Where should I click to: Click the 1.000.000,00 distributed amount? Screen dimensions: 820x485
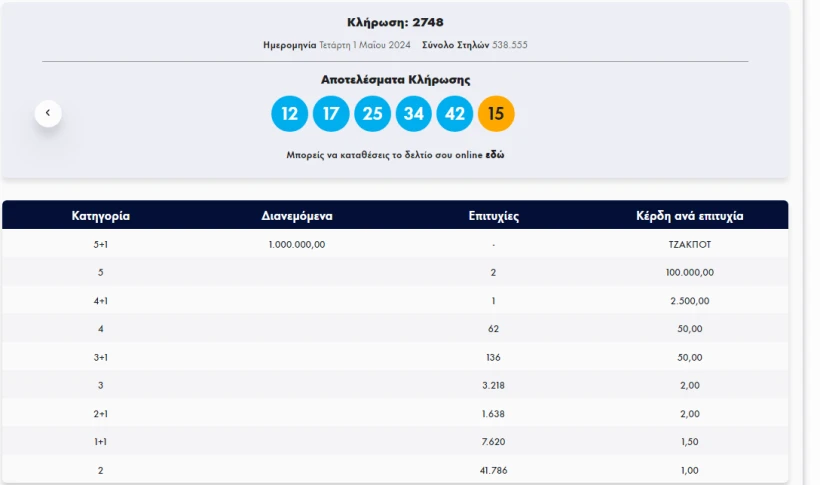(297, 244)
